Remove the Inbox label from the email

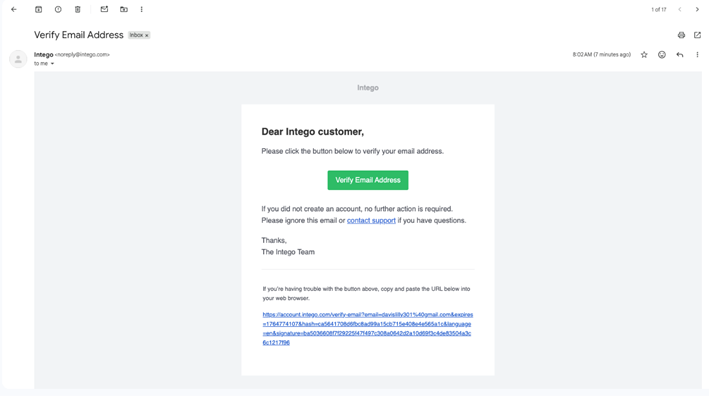tap(147, 35)
